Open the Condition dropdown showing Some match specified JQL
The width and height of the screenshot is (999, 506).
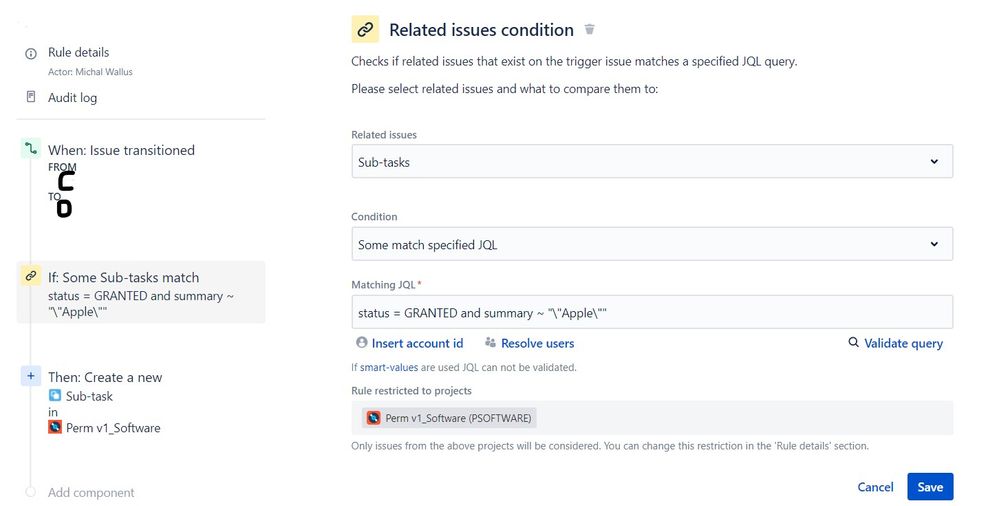coord(652,244)
